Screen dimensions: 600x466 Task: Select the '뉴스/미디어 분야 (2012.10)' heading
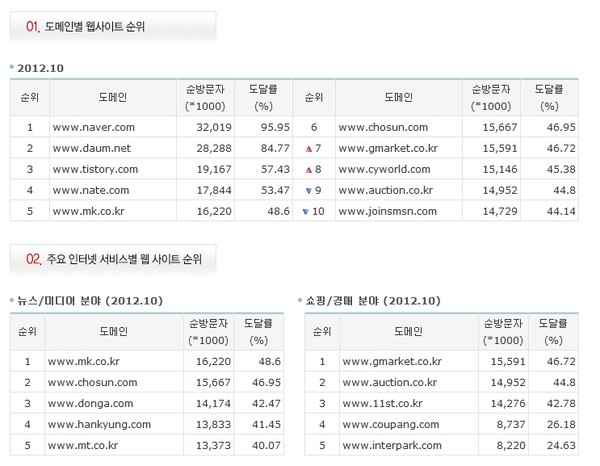click(x=90, y=301)
